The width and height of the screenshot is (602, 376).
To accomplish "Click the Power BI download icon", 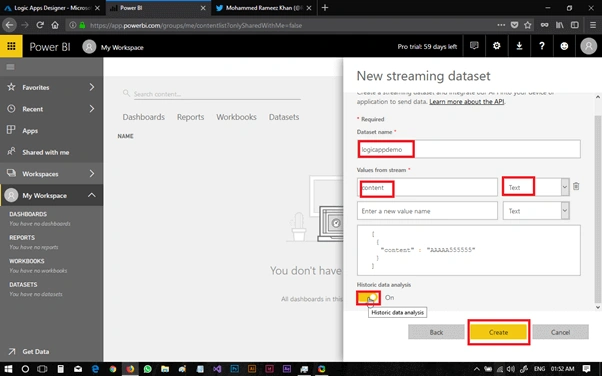I will pyautogui.click(x=519, y=46).
